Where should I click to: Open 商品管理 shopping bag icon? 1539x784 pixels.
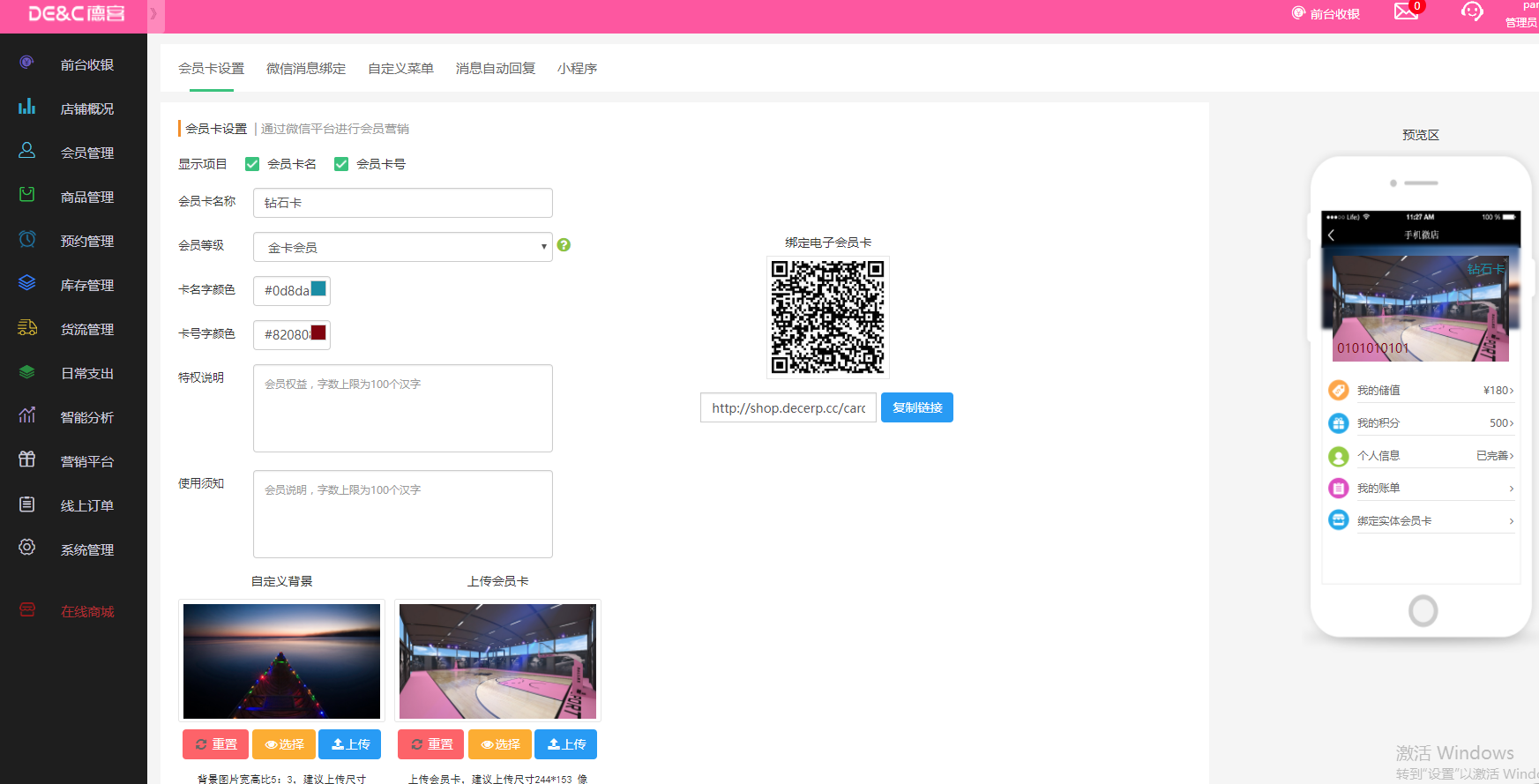point(26,195)
